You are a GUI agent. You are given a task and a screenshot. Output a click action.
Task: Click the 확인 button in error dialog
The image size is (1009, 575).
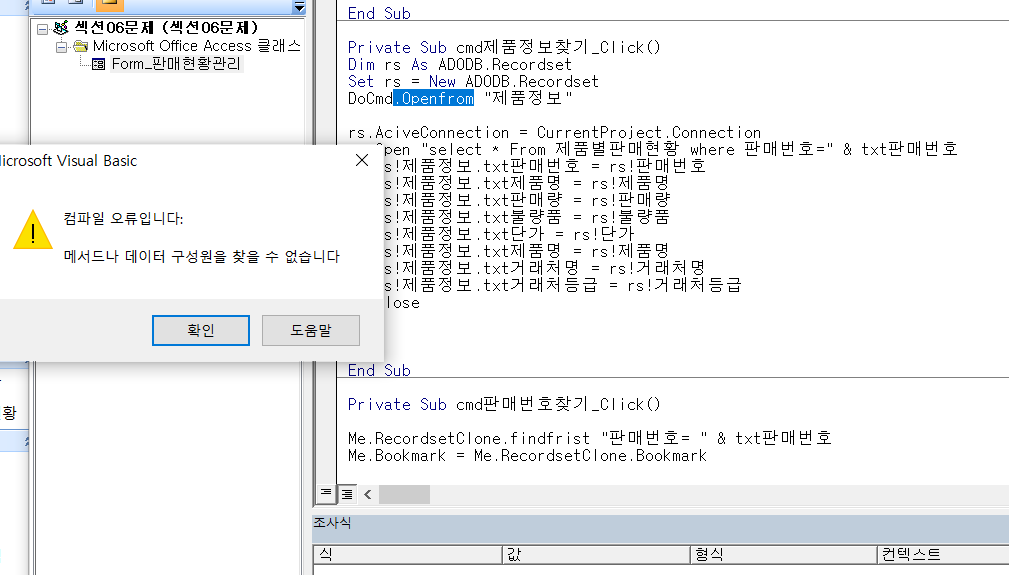point(200,330)
